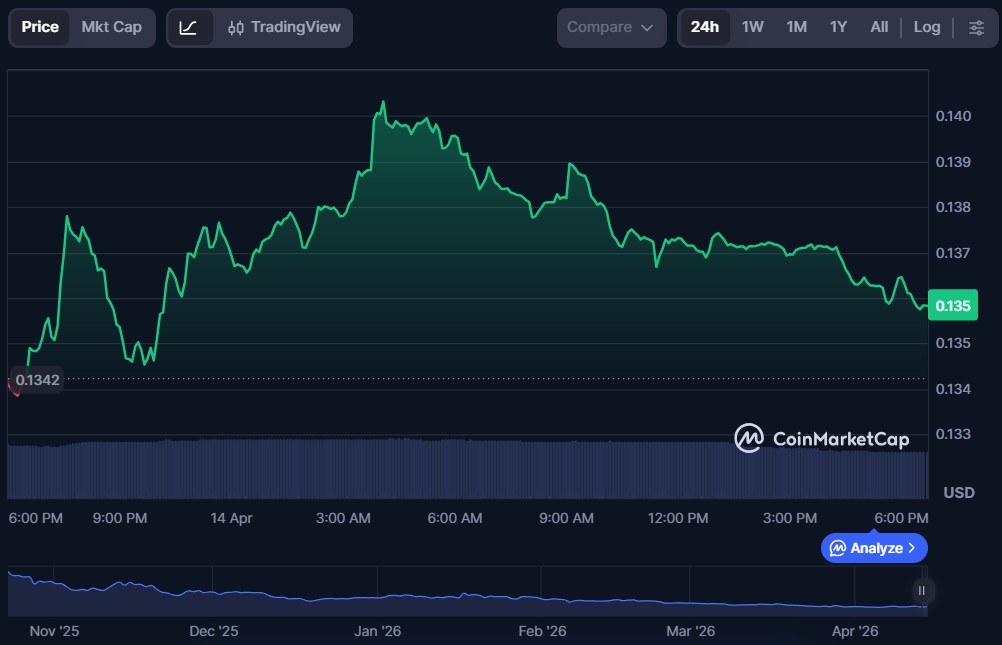Switch to Mkt Cap view
1002x645 pixels.
click(111, 28)
